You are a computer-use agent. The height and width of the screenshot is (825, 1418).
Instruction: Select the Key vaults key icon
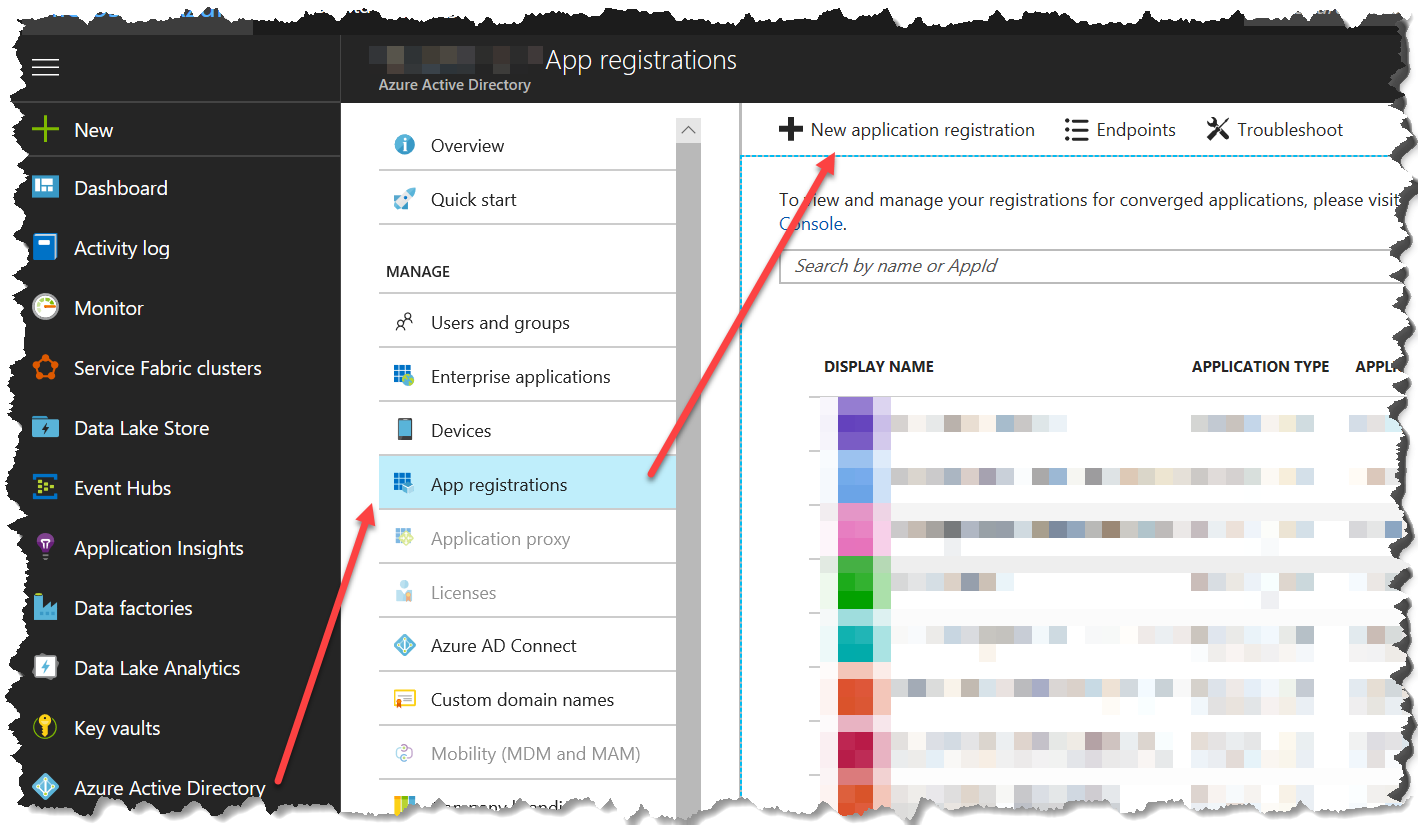coord(46,727)
